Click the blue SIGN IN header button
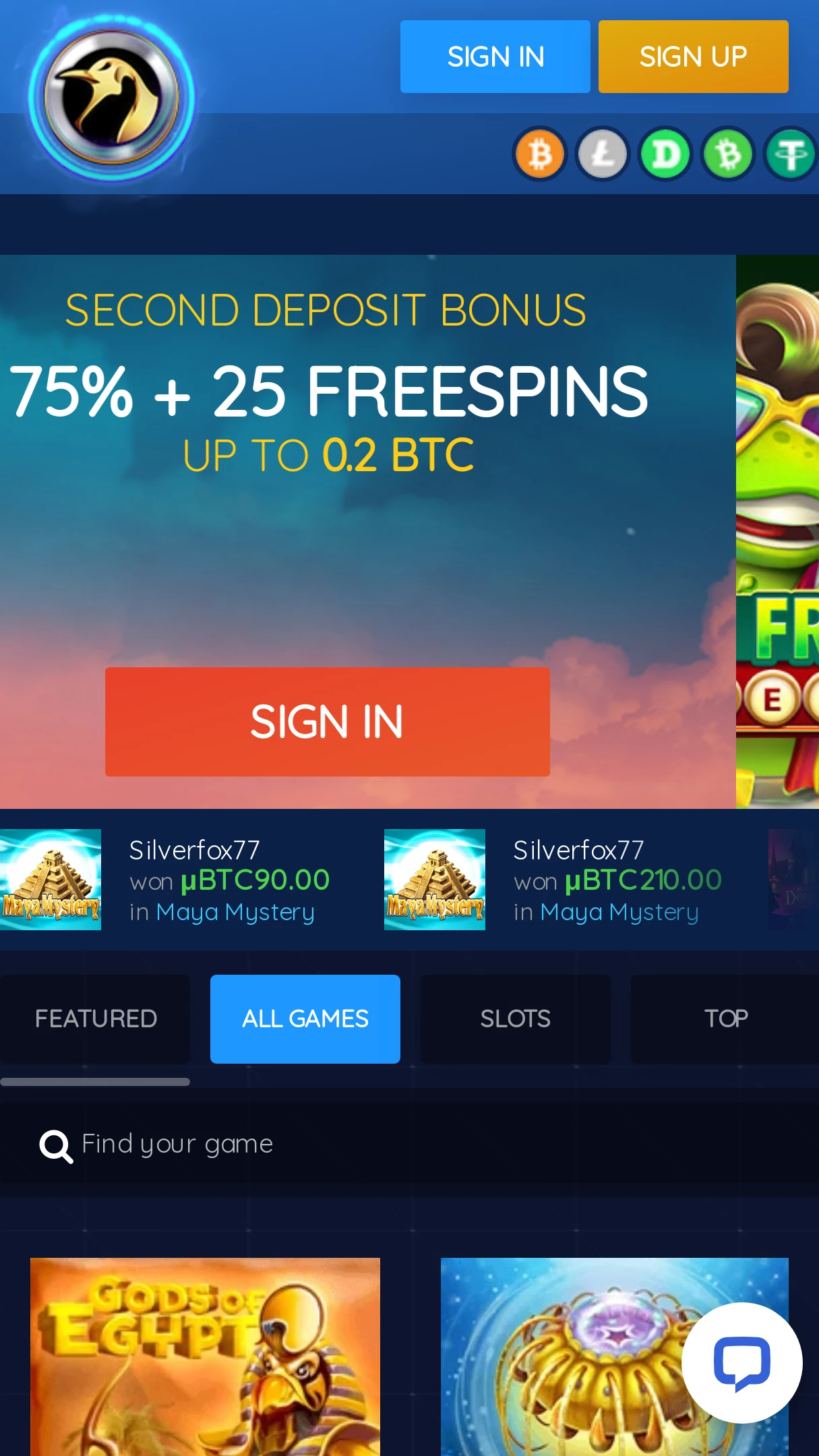Image resolution: width=819 pixels, height=1456 pixels. coord(495,57)
